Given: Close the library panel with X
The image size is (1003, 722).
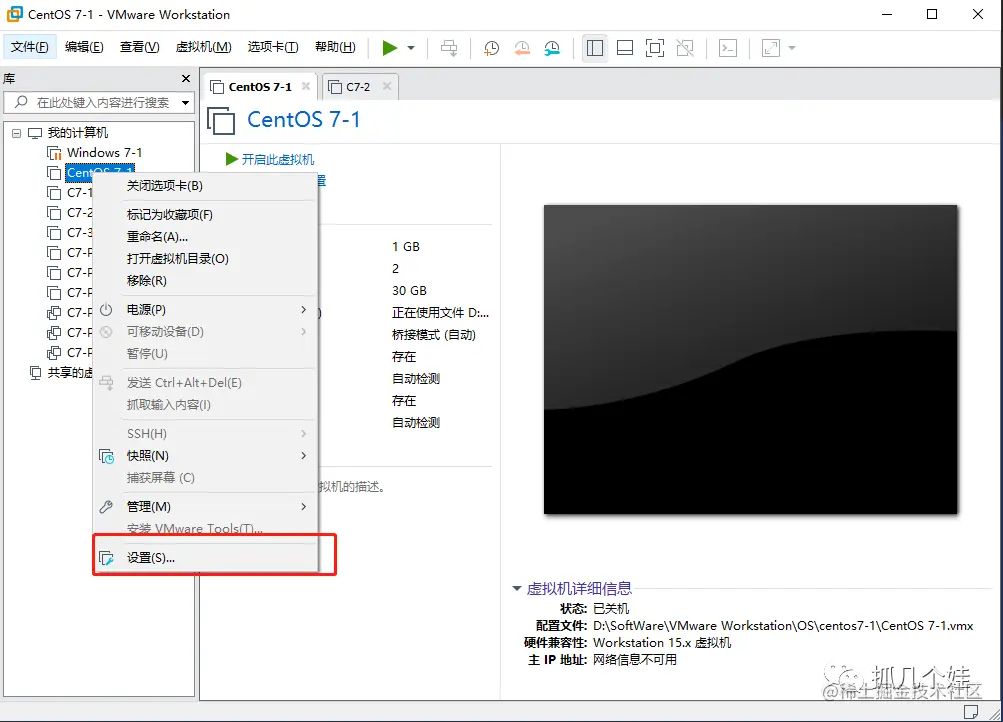Looking at the screenshot, I should tap(186, 79).
